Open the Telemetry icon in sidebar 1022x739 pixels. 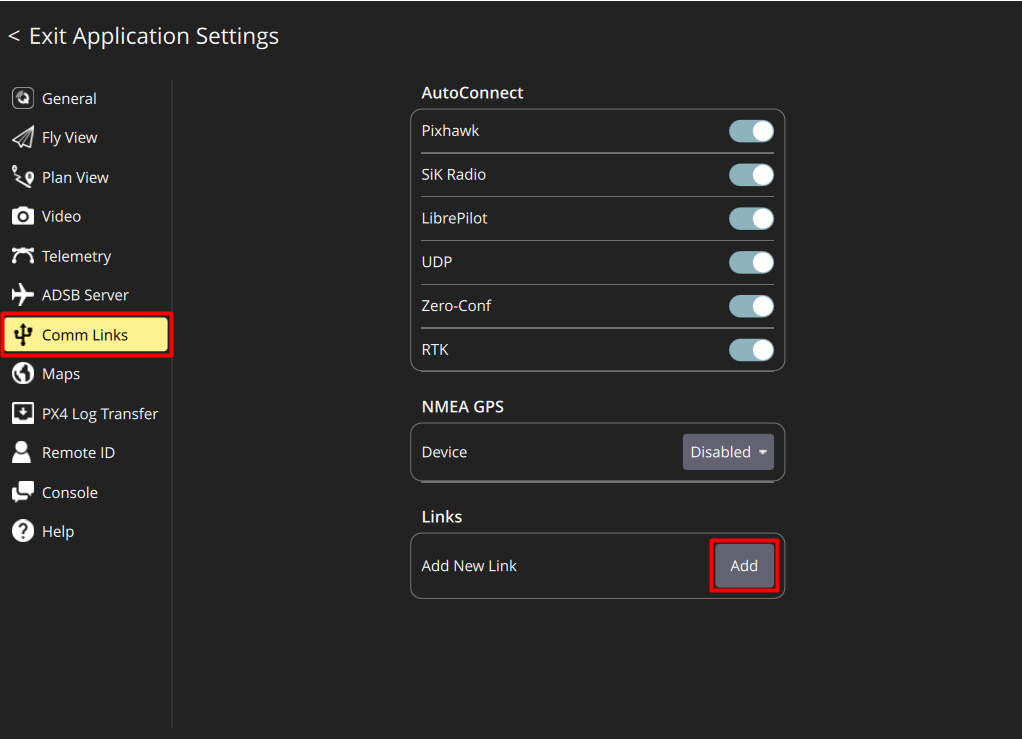tap(23, 256)
